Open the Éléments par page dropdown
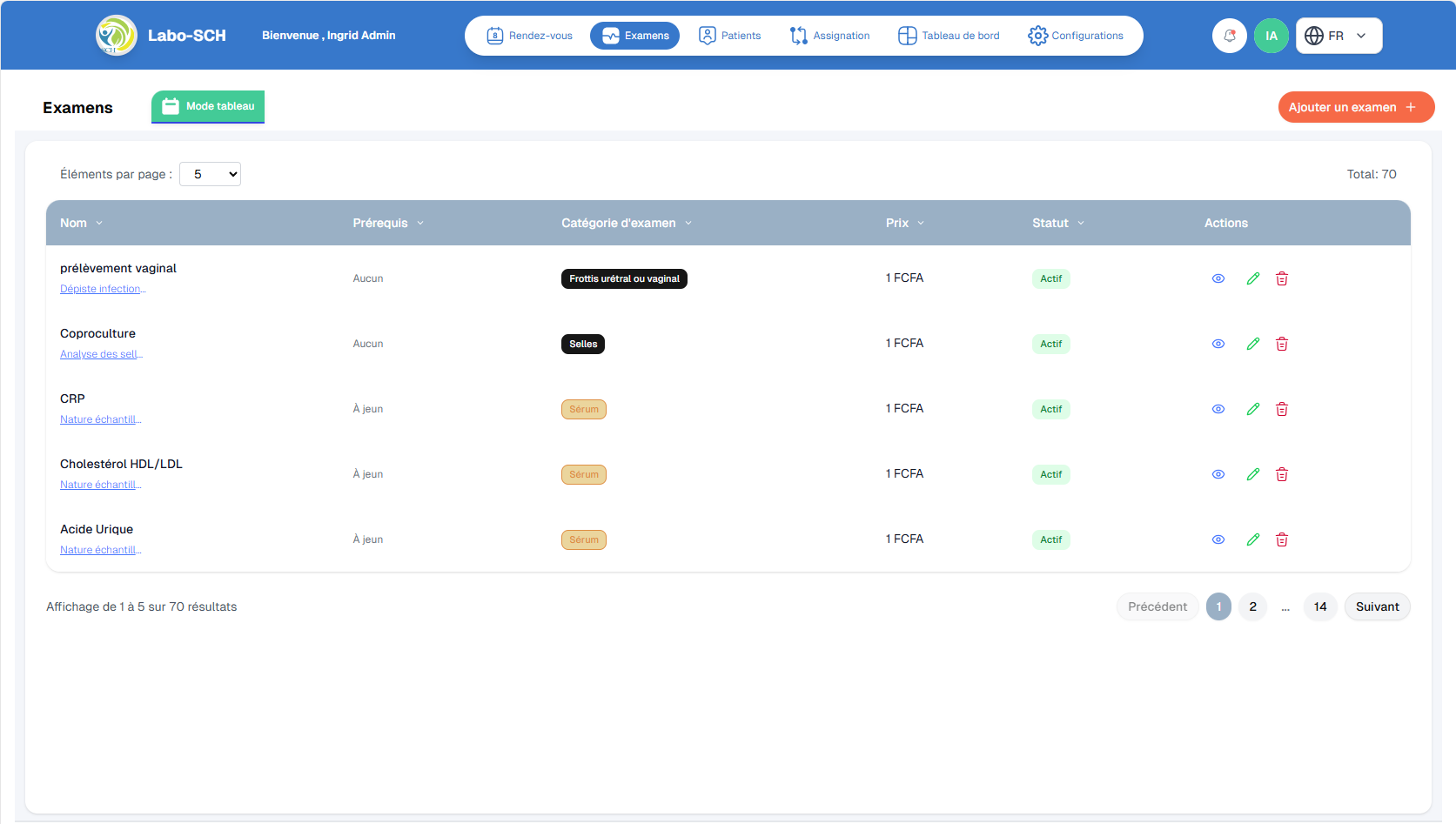 tap(210, 174)
